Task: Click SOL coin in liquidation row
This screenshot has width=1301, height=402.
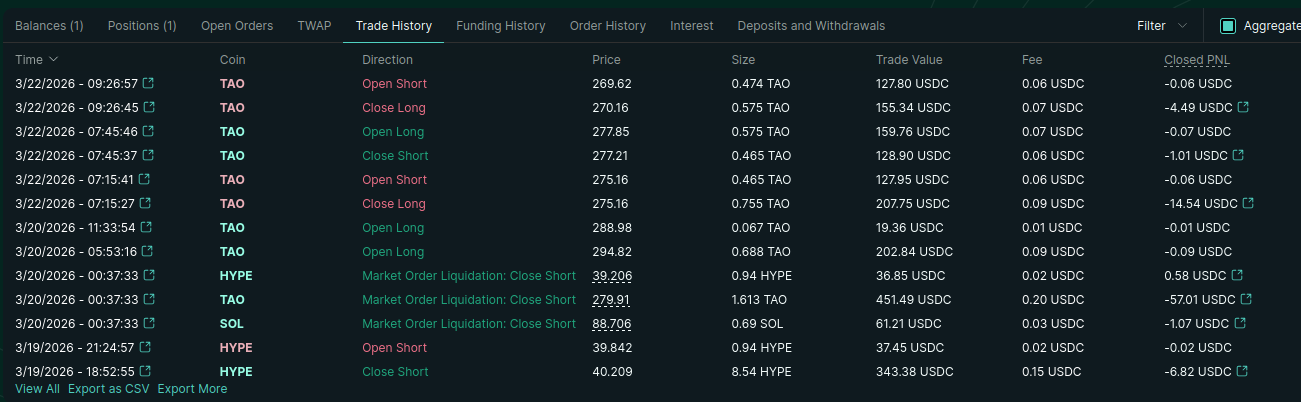Action: tap(232, 323)
